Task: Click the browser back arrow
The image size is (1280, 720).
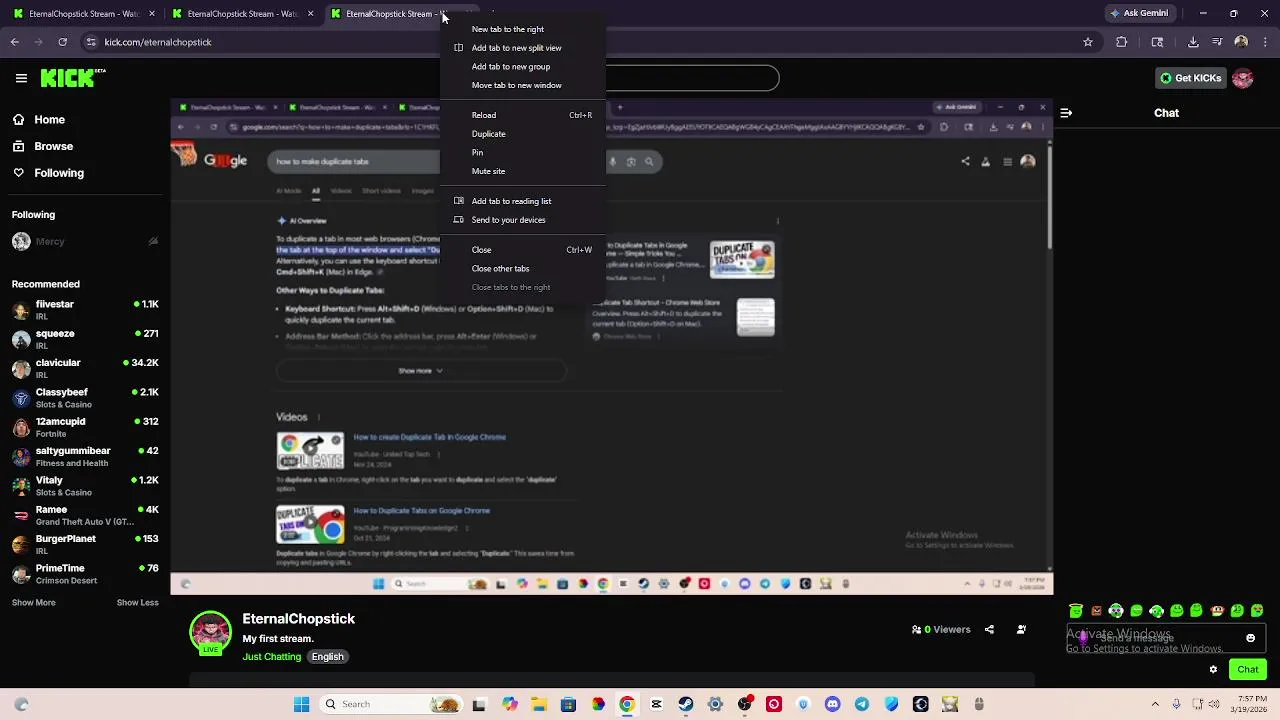Action: 14,42
